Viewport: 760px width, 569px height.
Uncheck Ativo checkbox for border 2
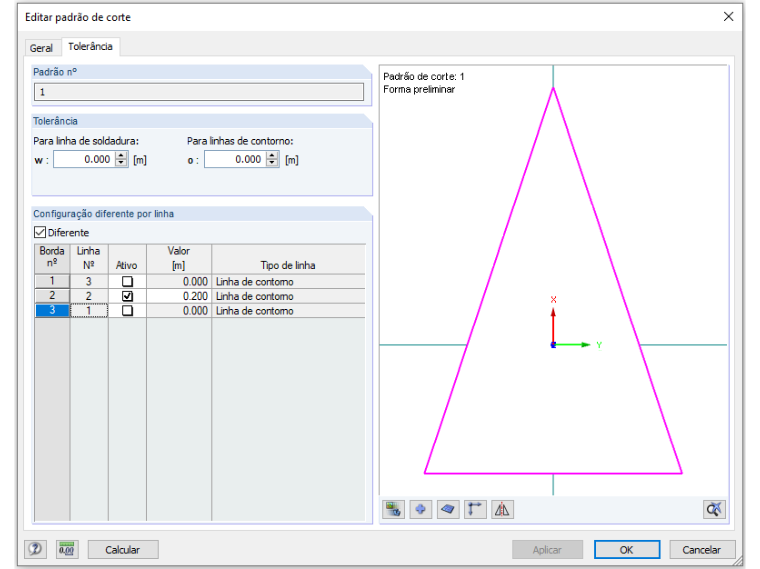pyautogui.click(x=127, y=296)
